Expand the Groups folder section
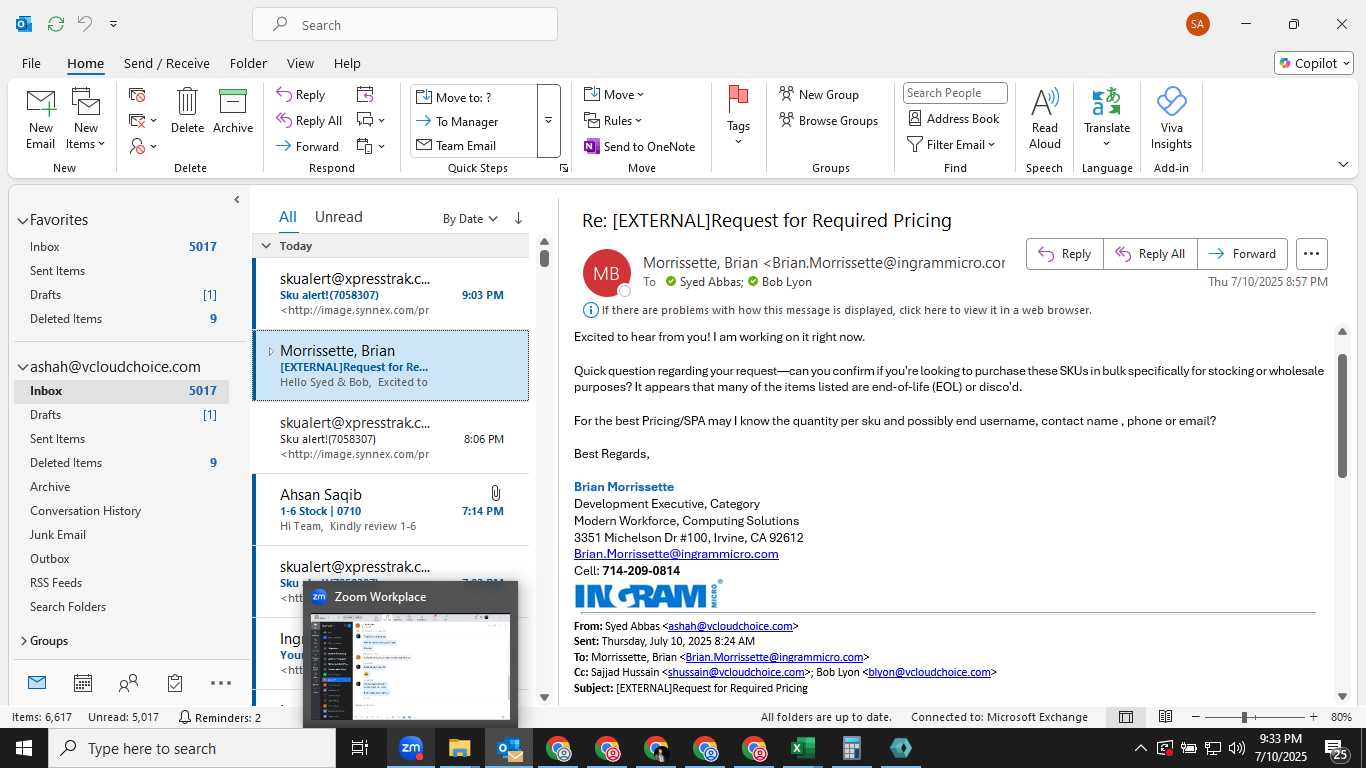This screenshot has width=1366, height=768. tap(23, 641)
